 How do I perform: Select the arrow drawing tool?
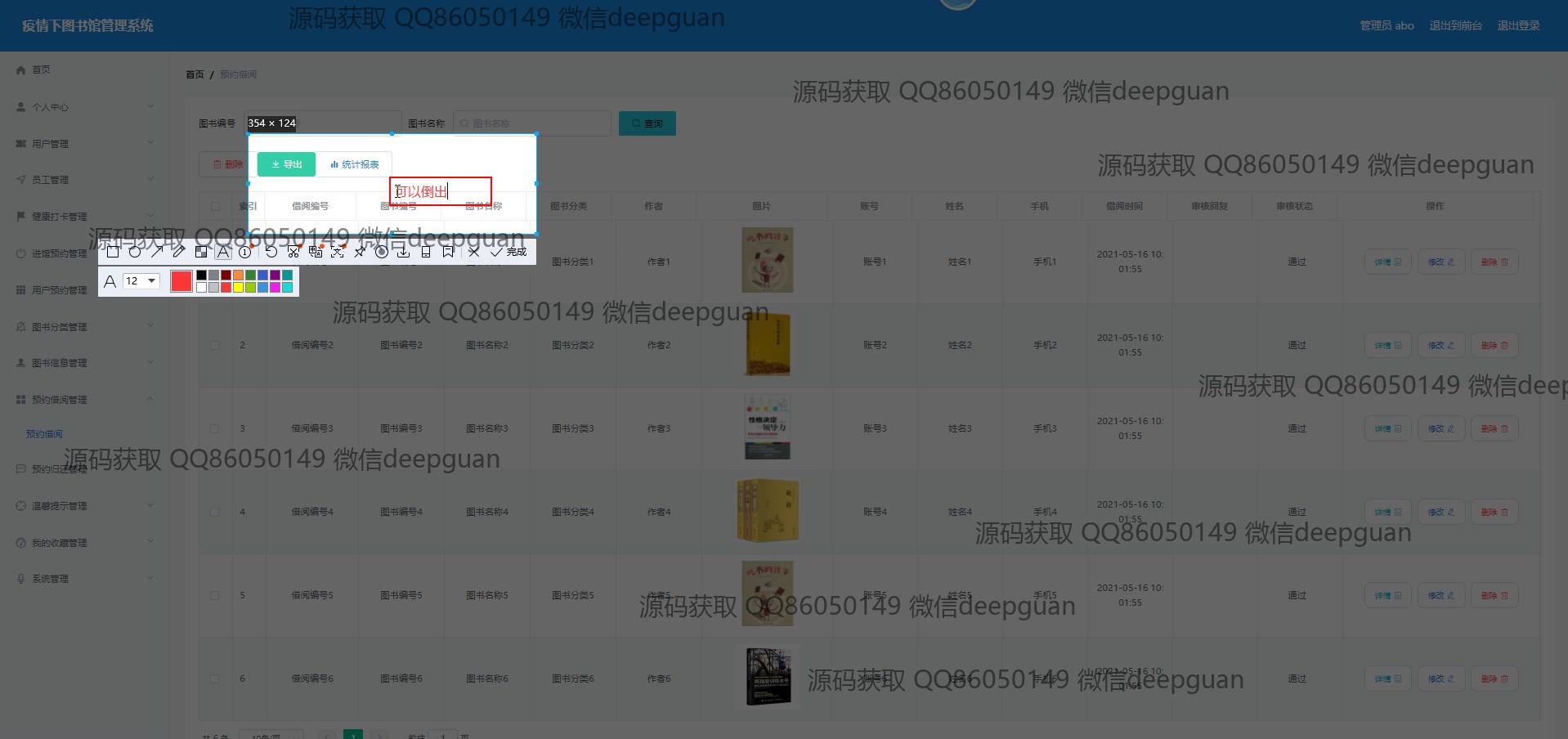pos(157,252)
